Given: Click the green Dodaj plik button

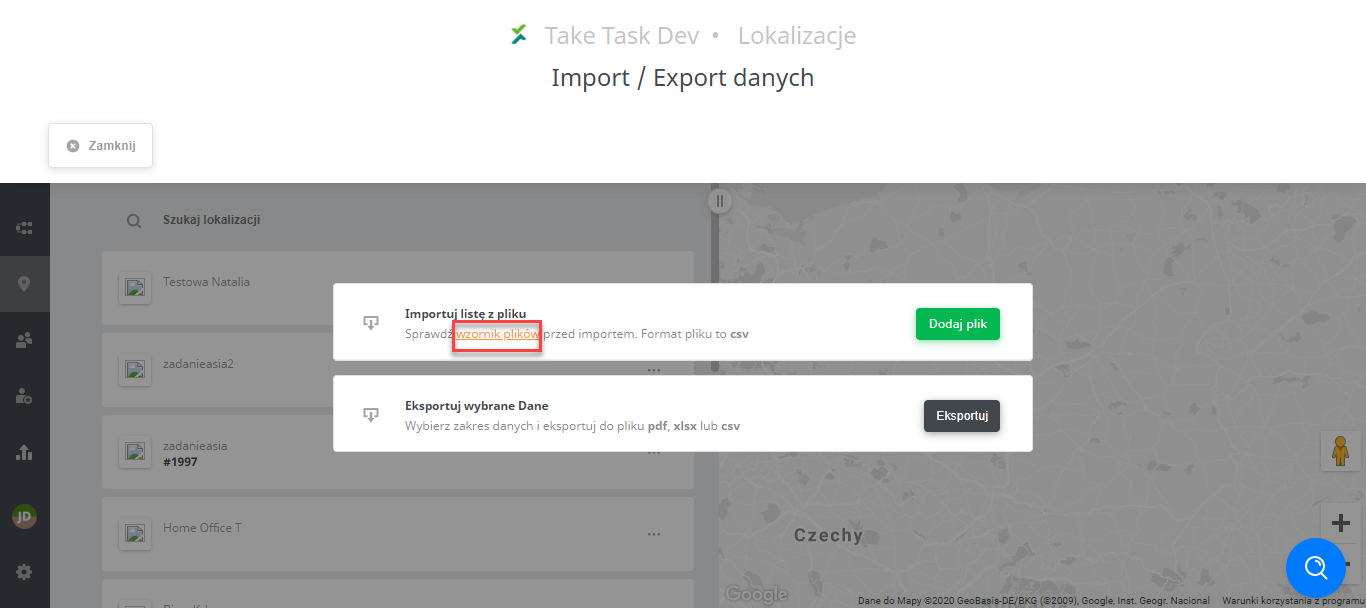Looking at the screenshot, I should point(958,324).
